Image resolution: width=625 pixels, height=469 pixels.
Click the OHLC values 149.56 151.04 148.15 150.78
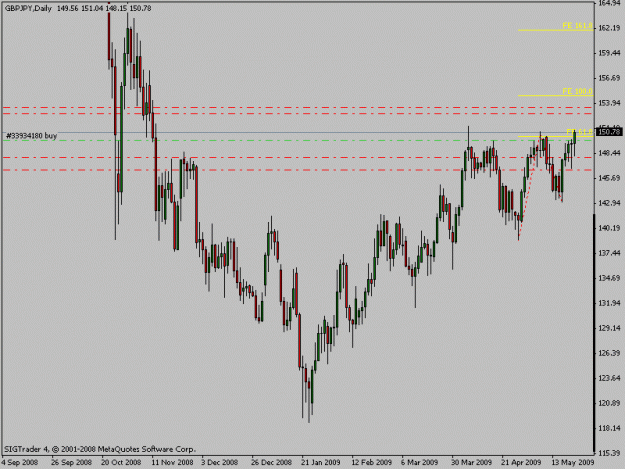coord(104,8)
